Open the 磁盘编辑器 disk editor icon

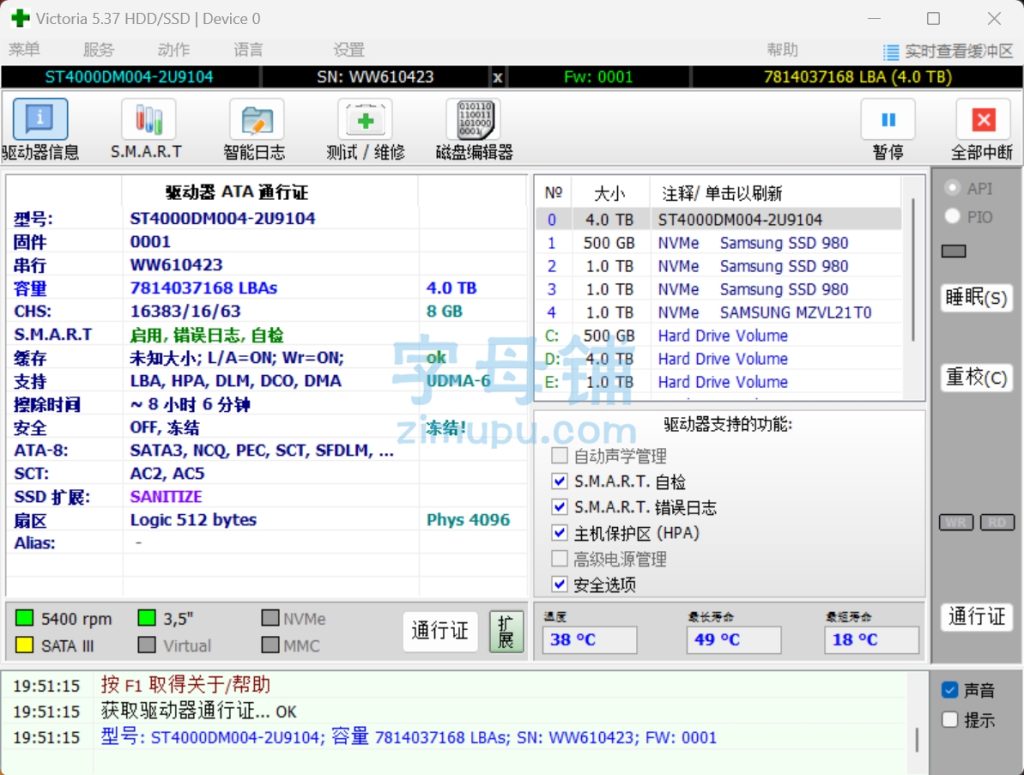coord(473,119)
